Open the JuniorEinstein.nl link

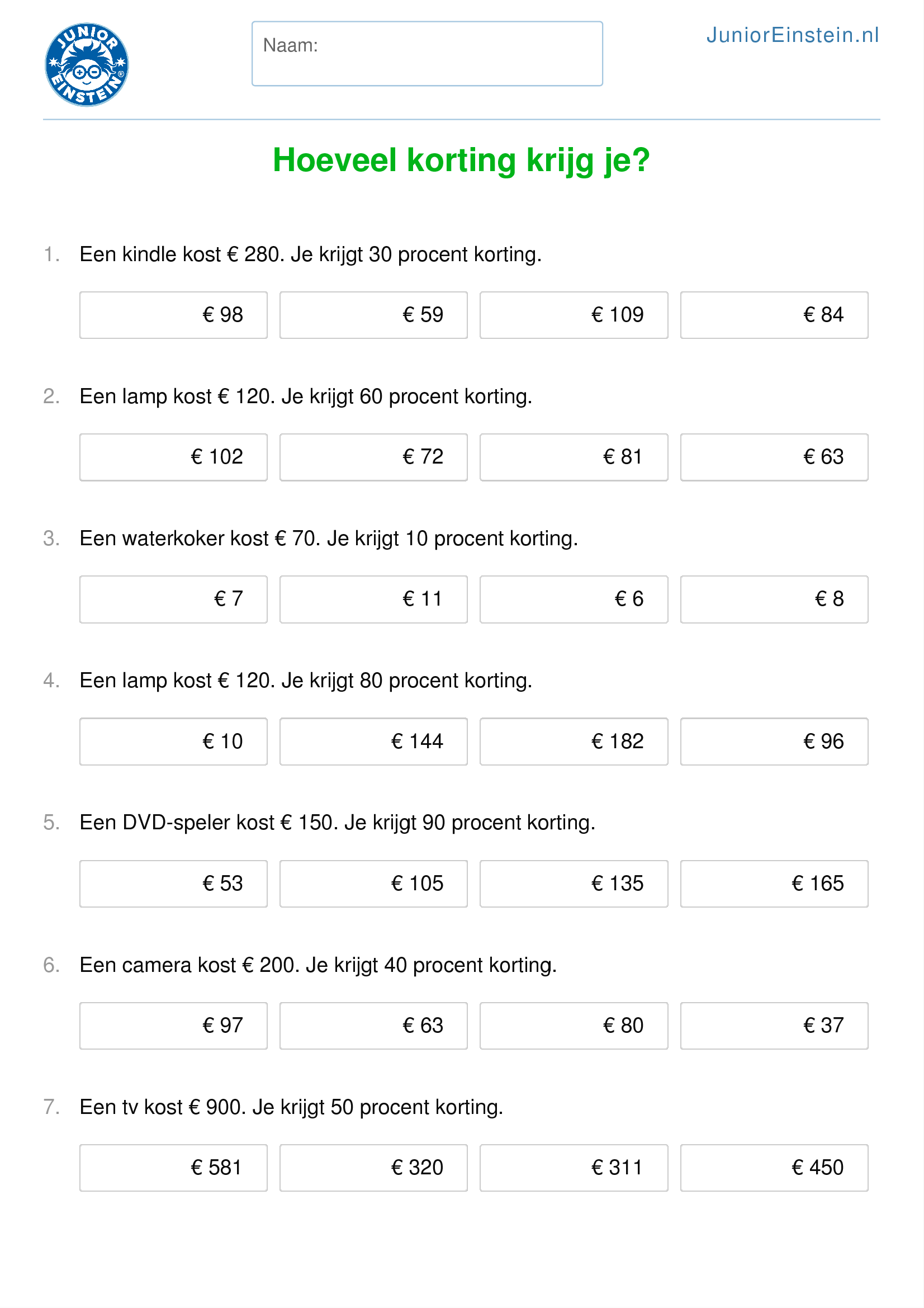tap(793, 35)
